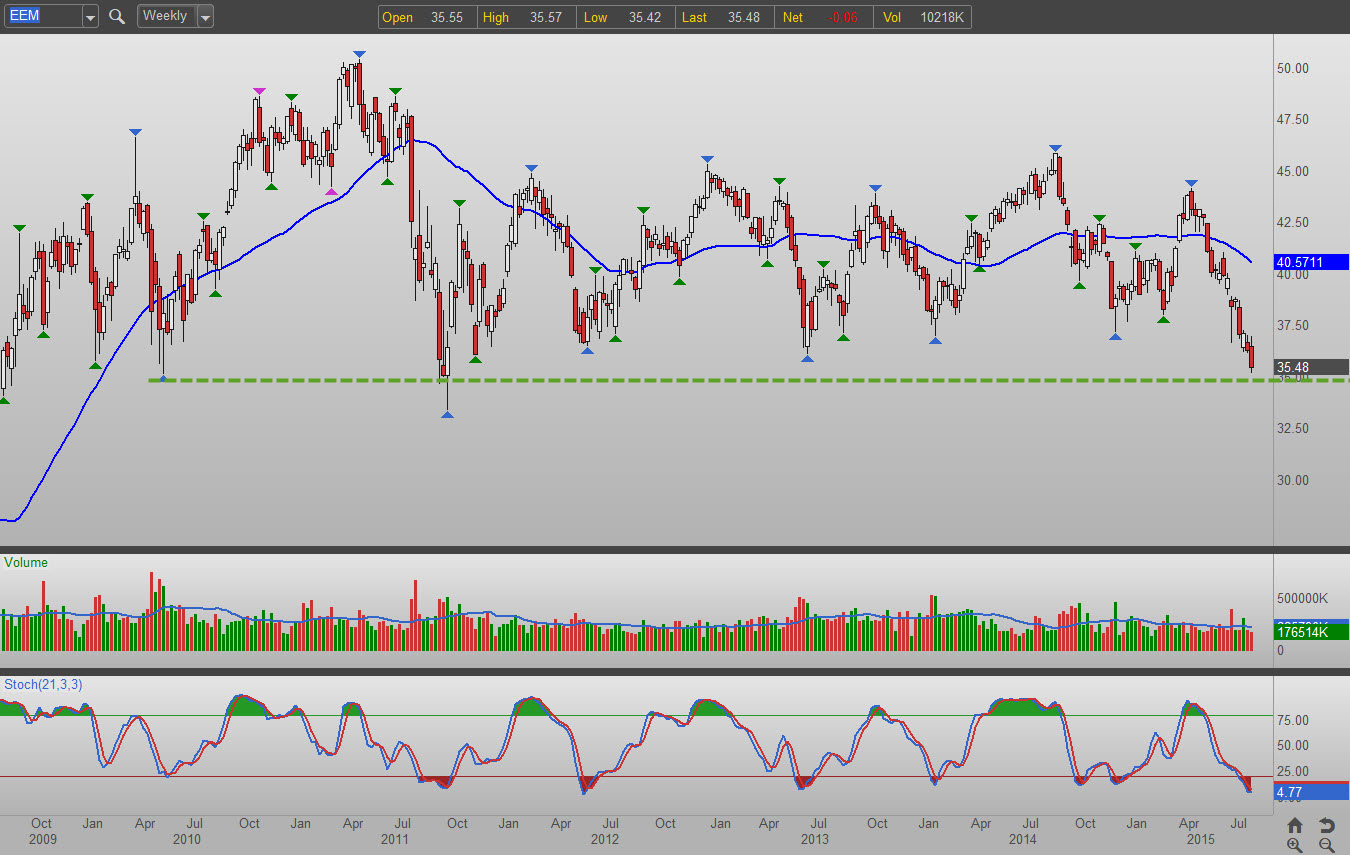
Task: Select the green dashed support line
Action: click(700, 380)
